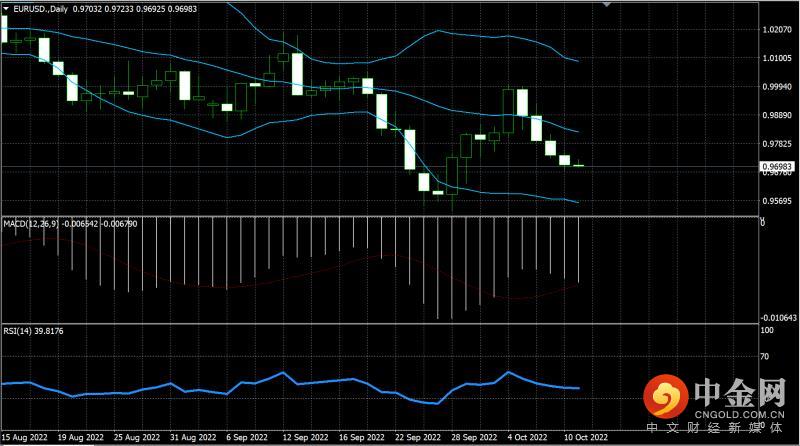Click price level 0.98890 on the axis
This screenshot has height=446, width=800.
777,115
